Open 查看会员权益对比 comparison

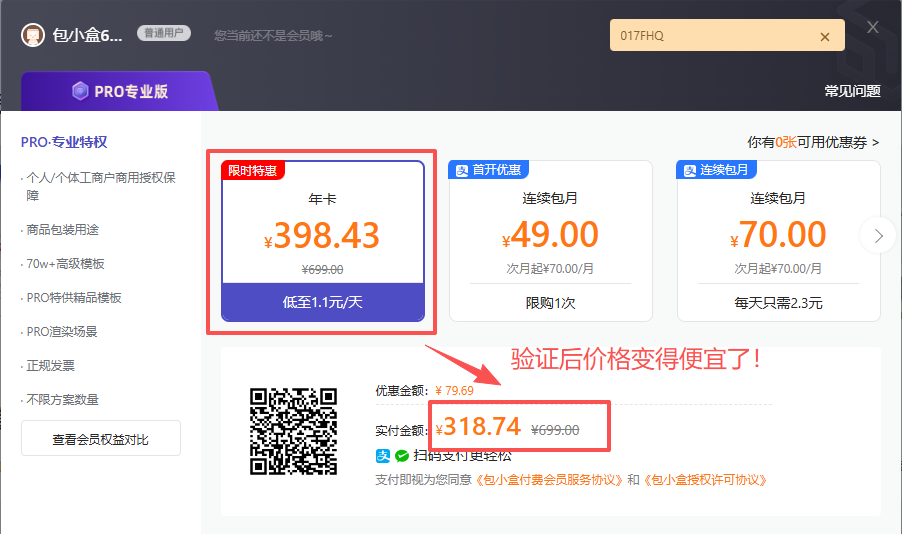pos(101,438)
